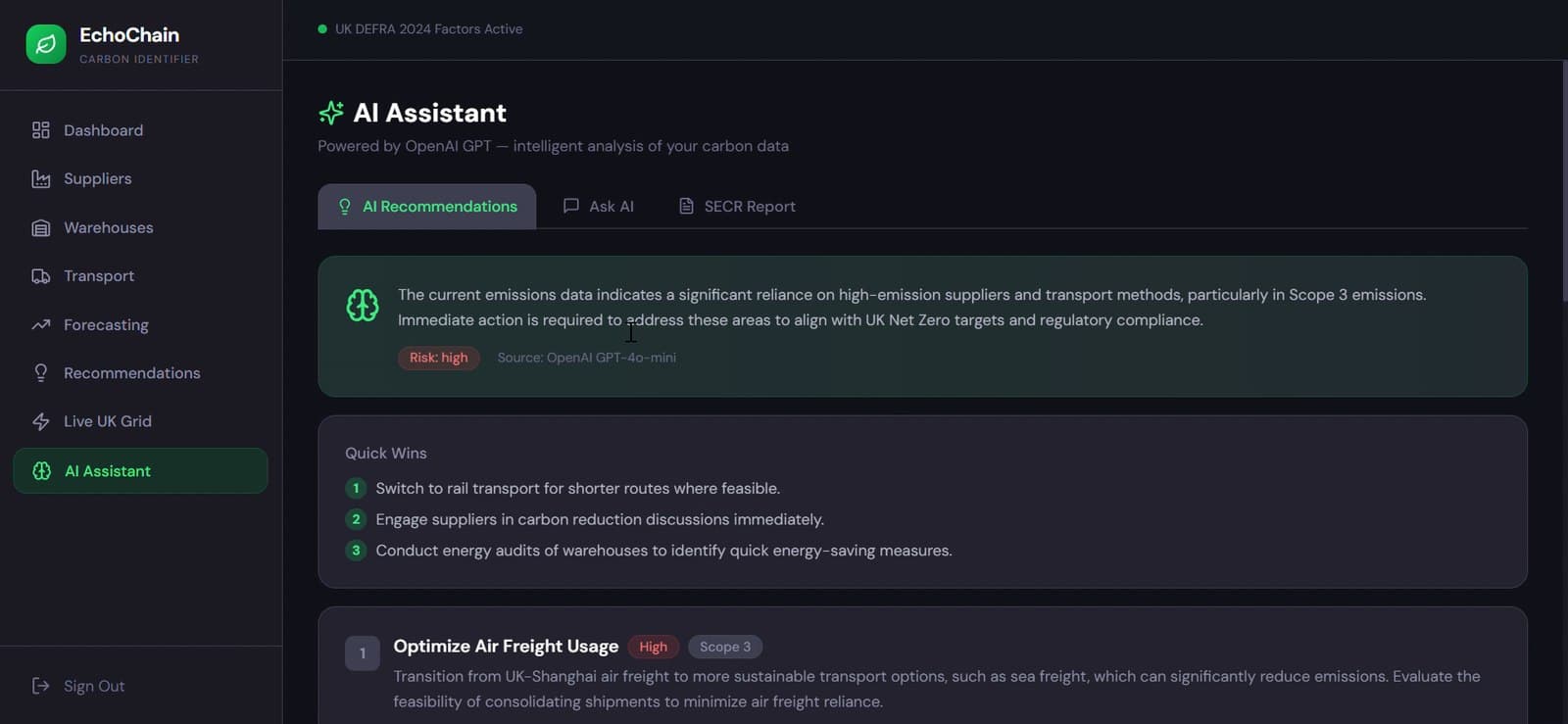Click 'Switch to rail transport for shorter routes' item
1568x724 pixels.
click(x=578, y=488)
